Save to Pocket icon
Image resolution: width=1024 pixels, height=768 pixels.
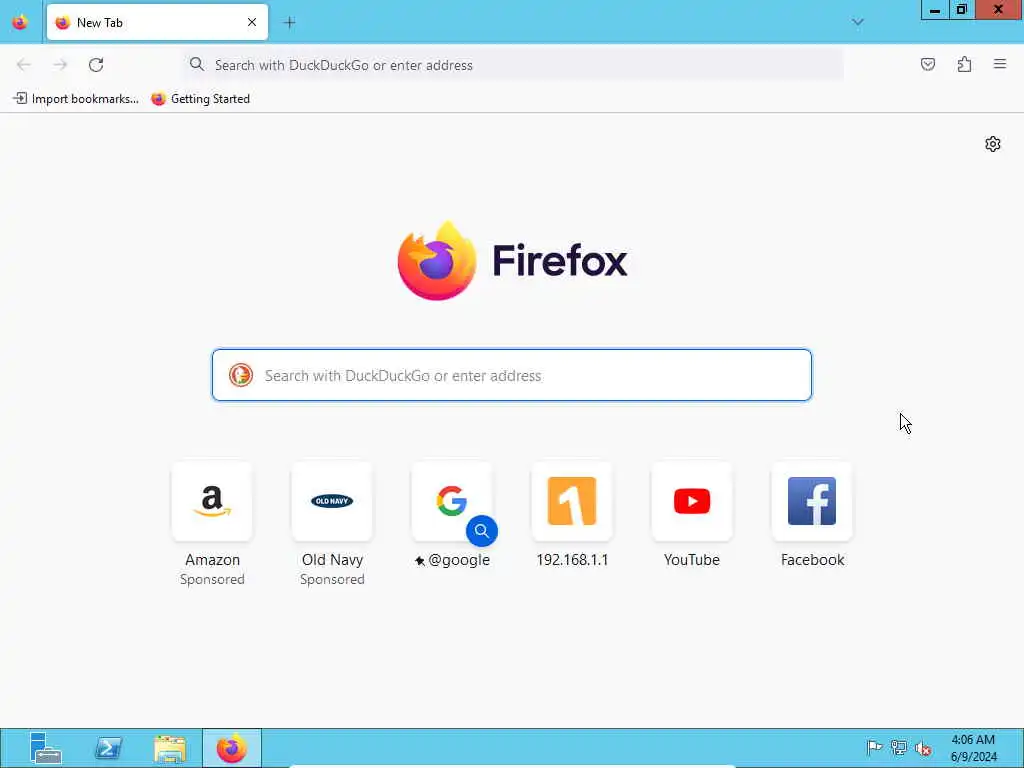927,64
